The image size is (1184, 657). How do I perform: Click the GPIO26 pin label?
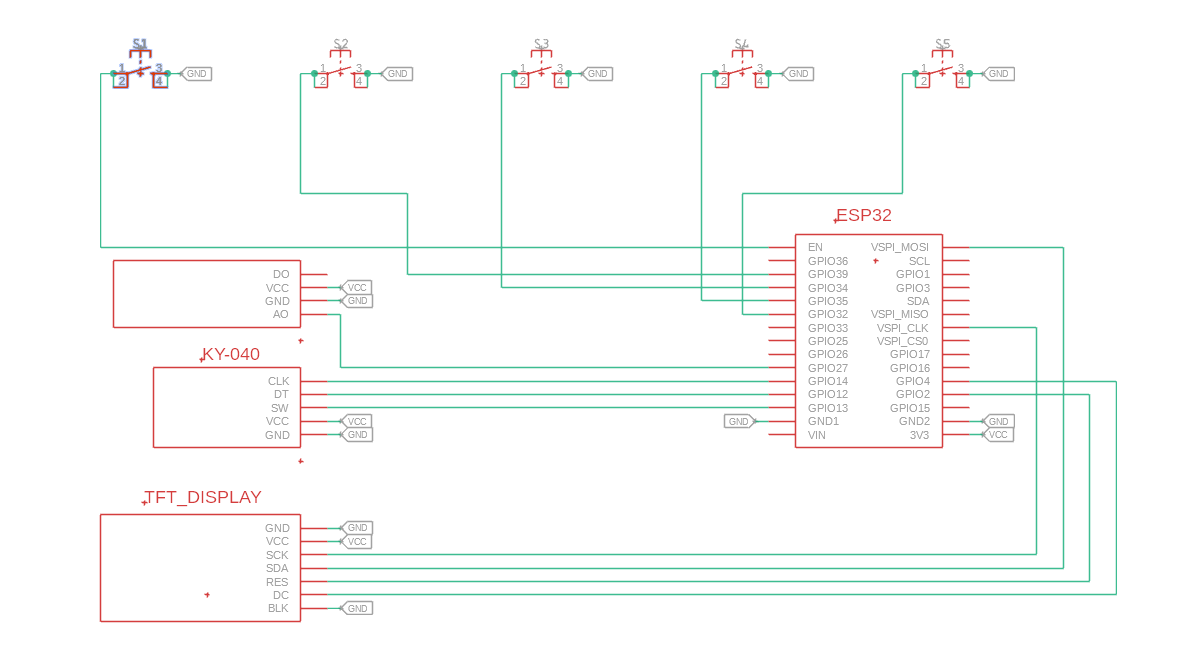[x=828, y=354]
